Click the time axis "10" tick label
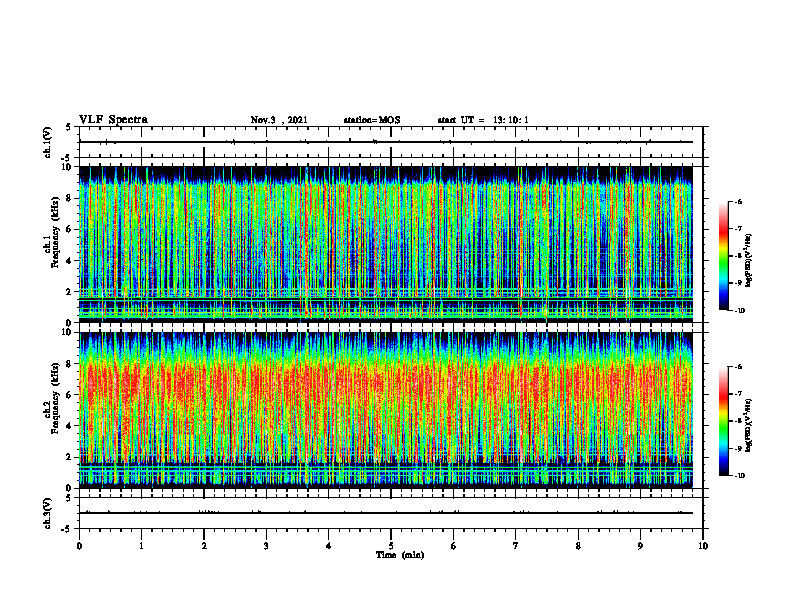This screenshot has width=792, height=612. 703,546
